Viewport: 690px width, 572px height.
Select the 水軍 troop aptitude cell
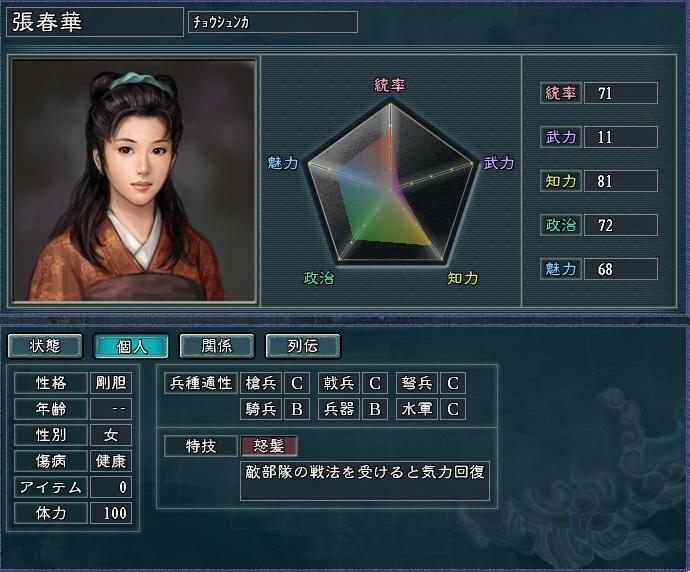[x=417, y=409]
